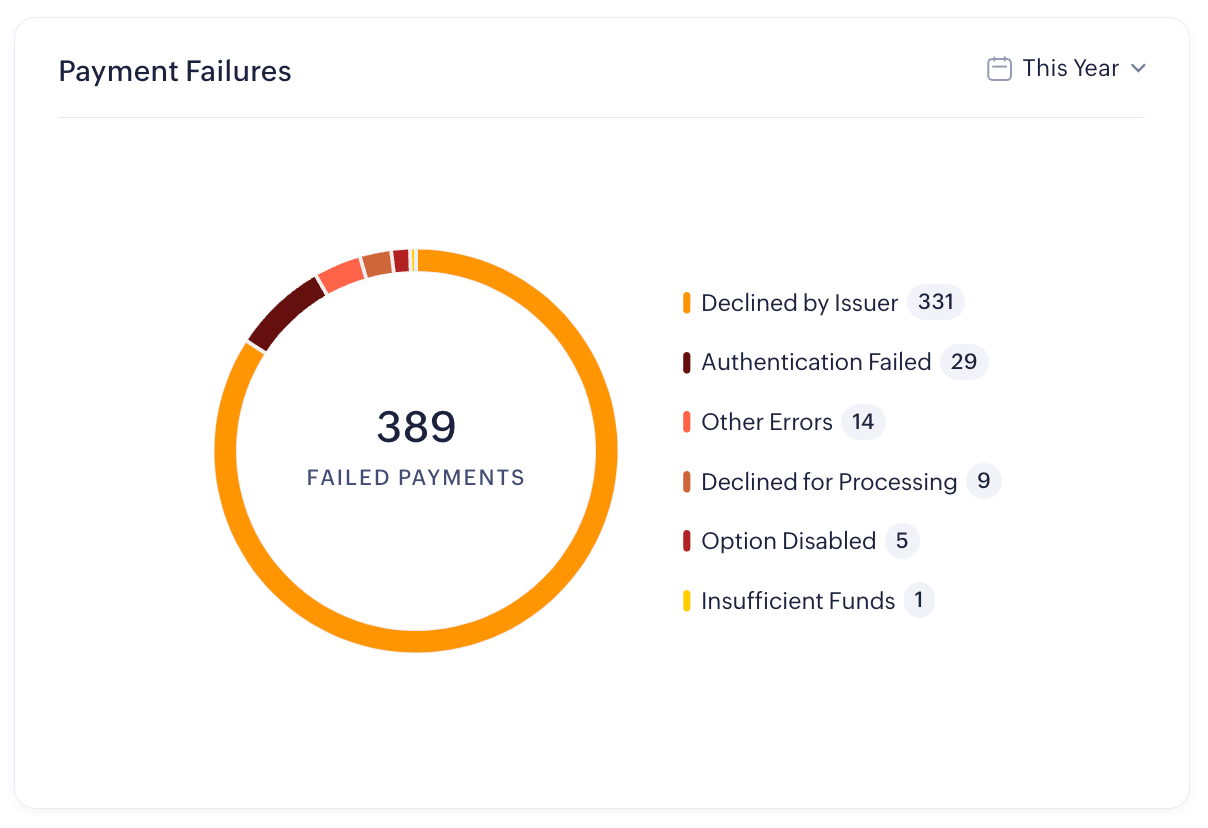Open the This Year period selector

1070,69
